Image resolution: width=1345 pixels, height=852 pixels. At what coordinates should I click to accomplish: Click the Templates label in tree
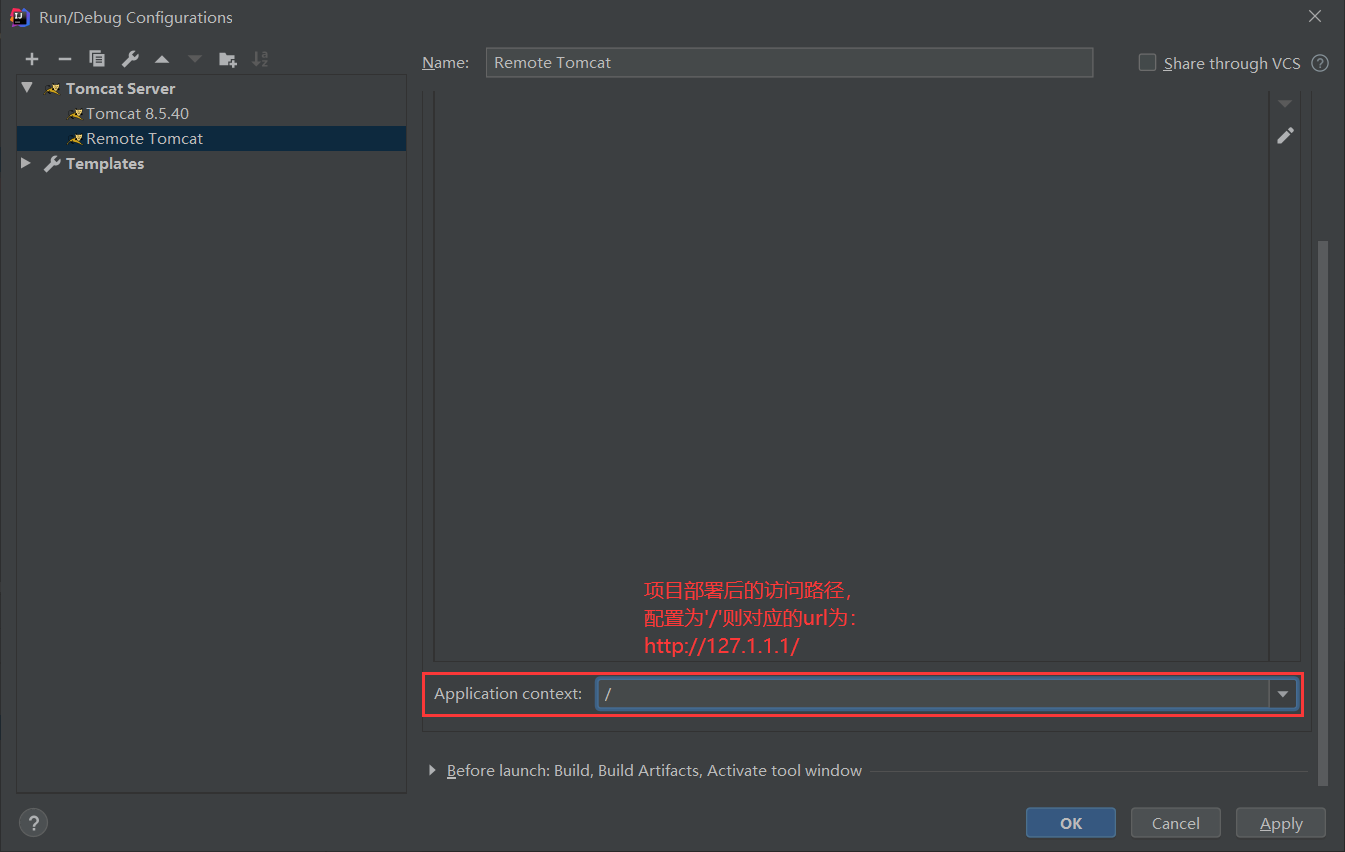tap(105, 164)
